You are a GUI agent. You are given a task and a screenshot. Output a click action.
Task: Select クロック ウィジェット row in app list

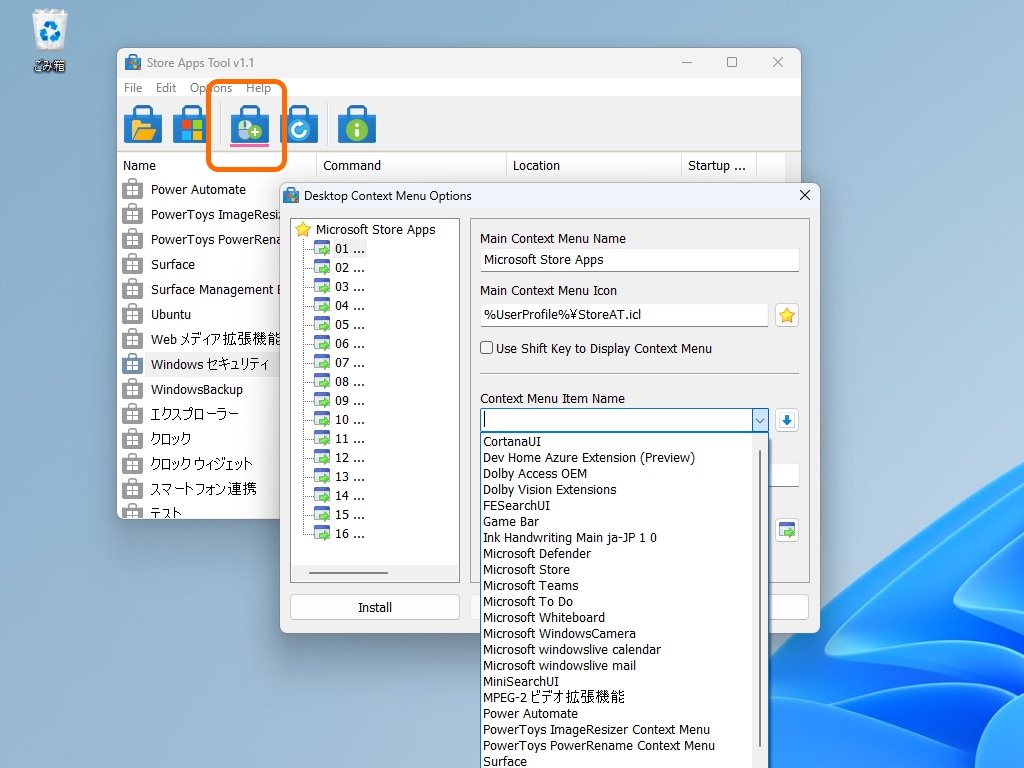201,464
